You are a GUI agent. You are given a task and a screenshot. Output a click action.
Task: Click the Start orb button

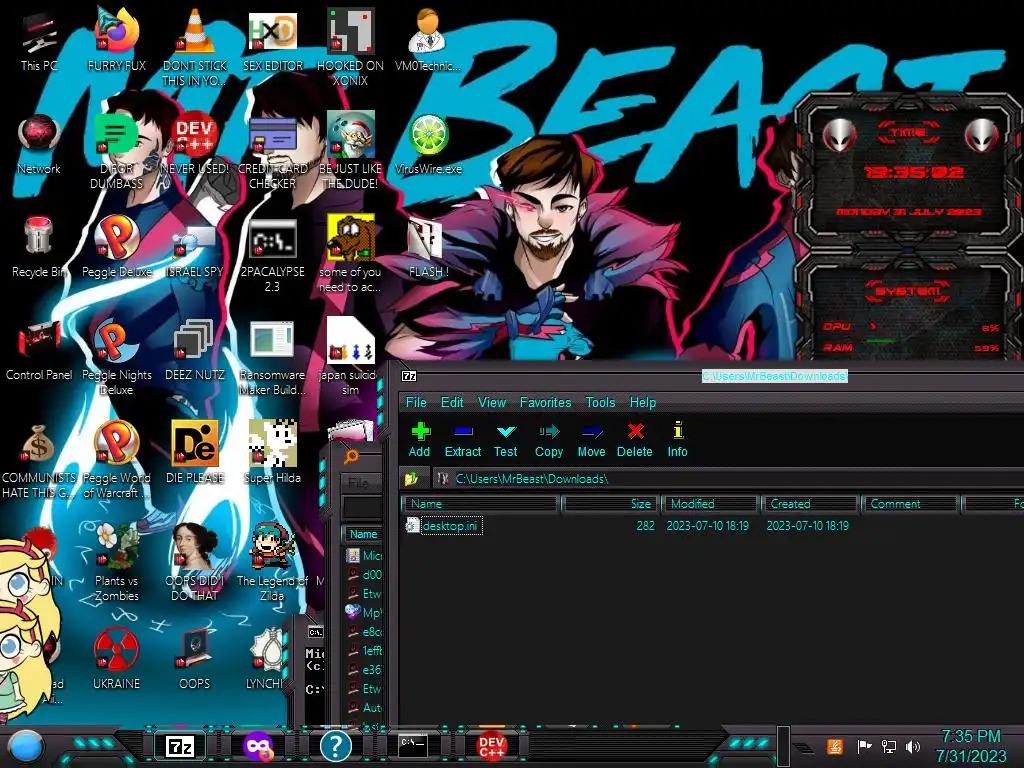point(26,746)
